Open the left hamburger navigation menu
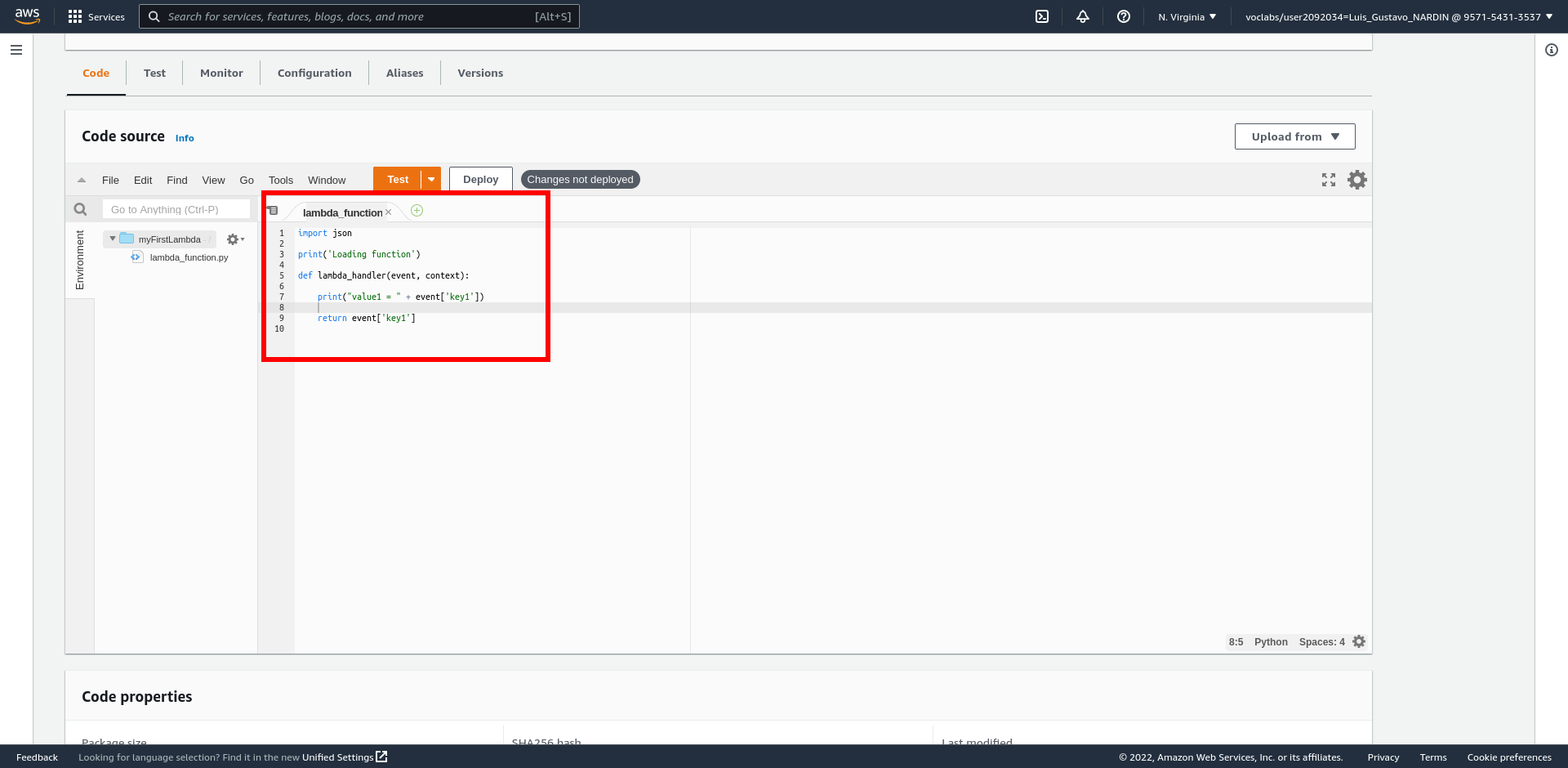 (x=16, y=50)
